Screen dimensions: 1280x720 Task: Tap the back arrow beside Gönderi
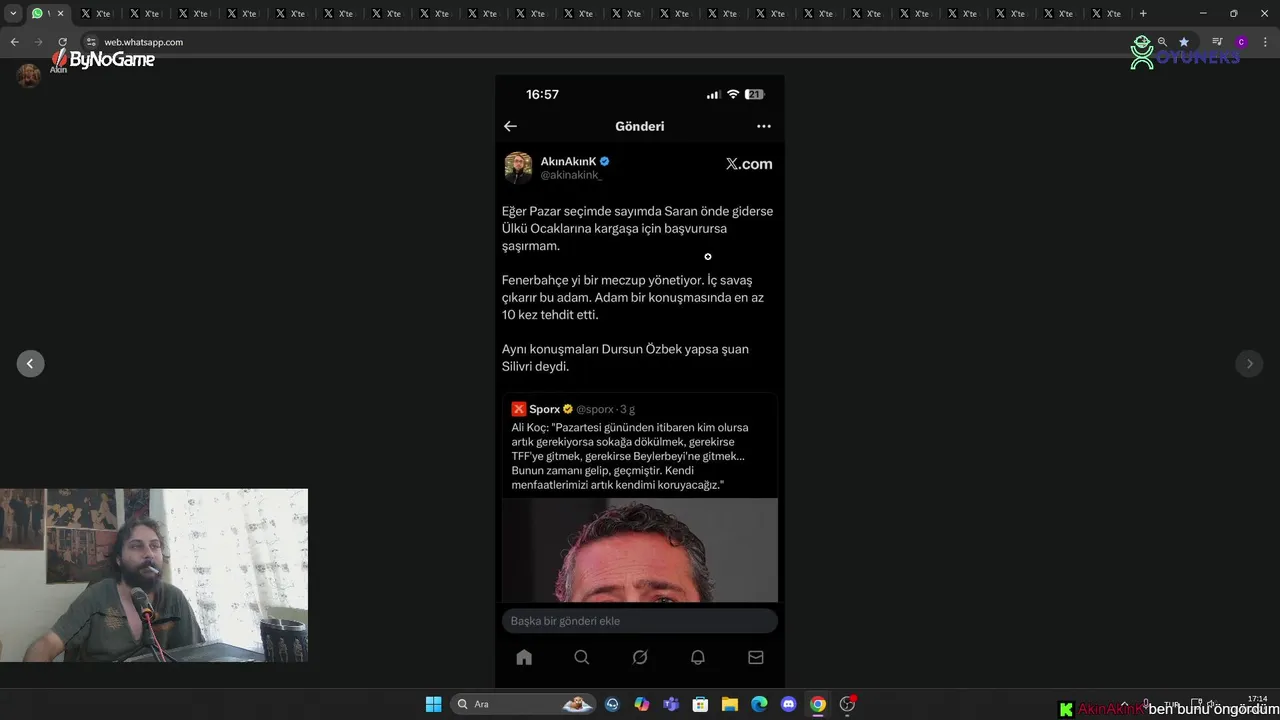click(x=510, y=126)
